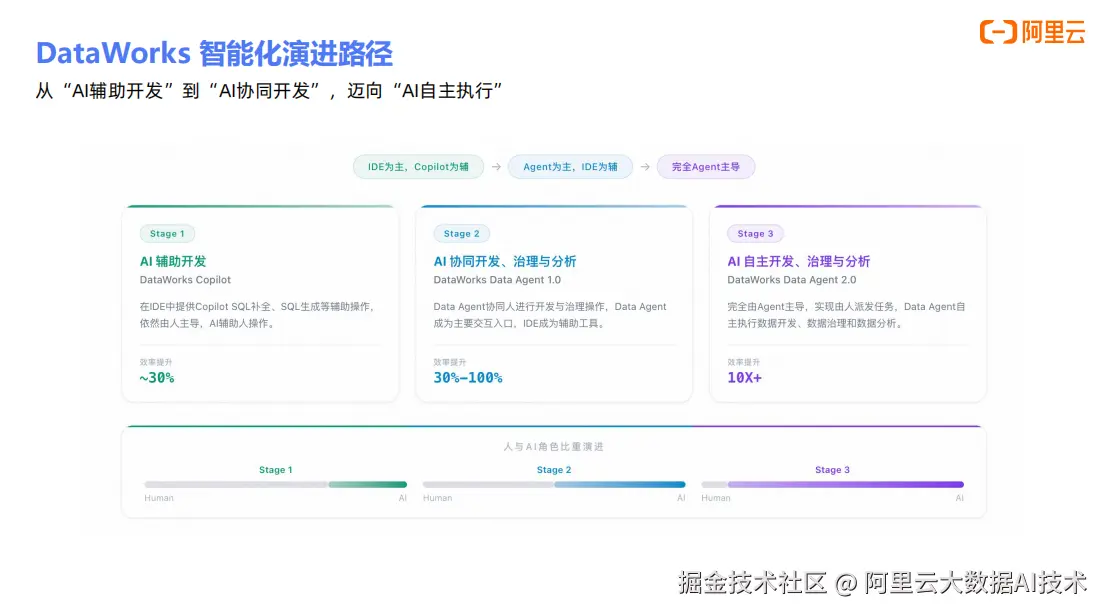The height and width of the screenshot is (615, 1106).
Task: Click the 'DataWorks 智能化演进路径' slide title
Action: 214,54
